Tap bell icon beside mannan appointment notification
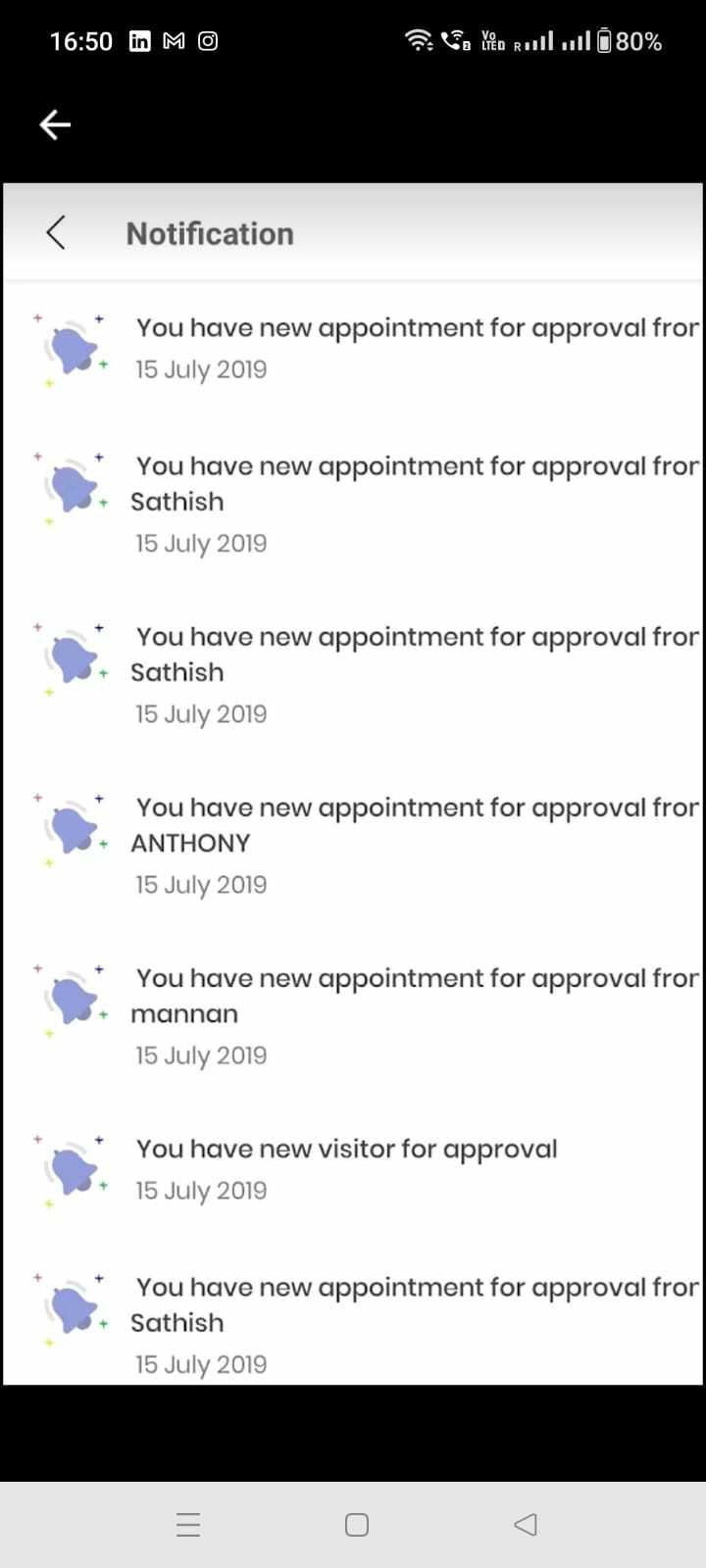Image resolution: width=706 pixels, height=1568 pixels. coord(73,1000)
